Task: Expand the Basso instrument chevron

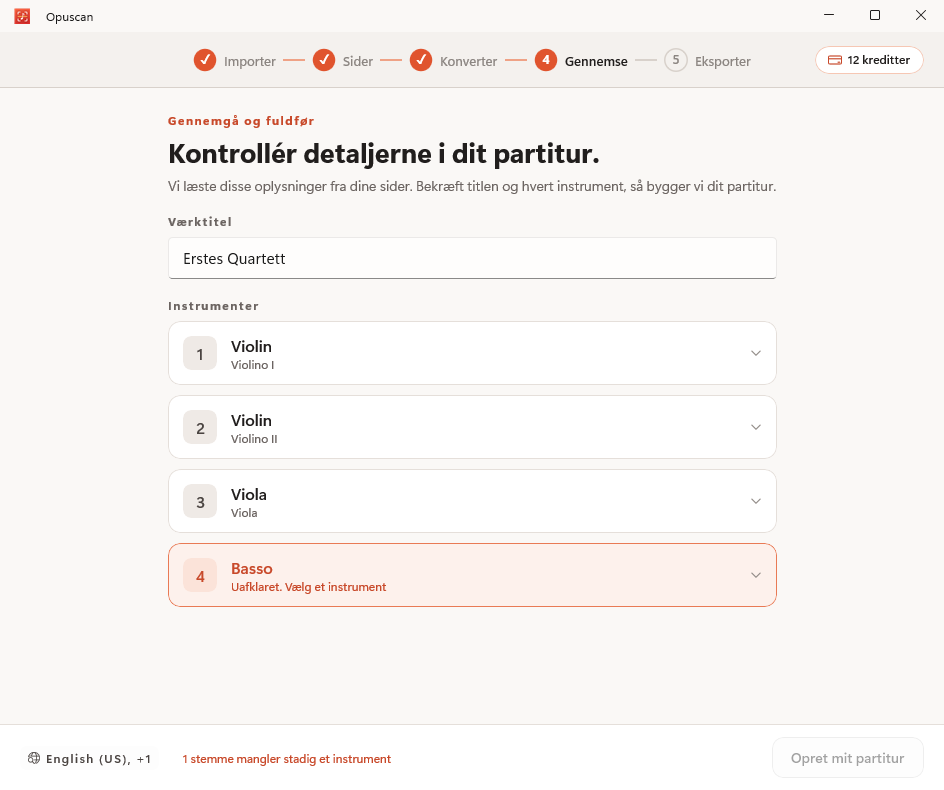Action: 756,576
